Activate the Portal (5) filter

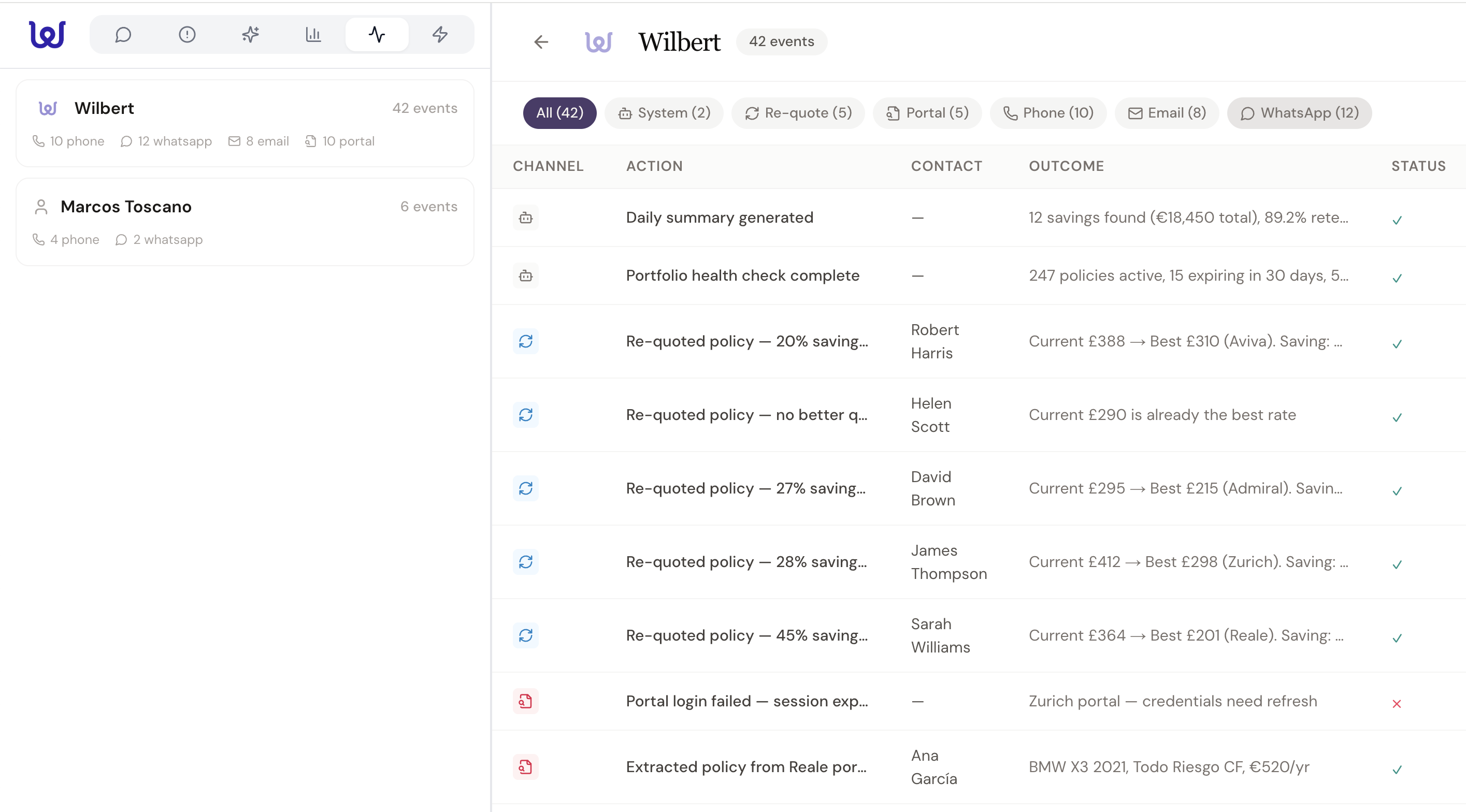pos(927,113)
